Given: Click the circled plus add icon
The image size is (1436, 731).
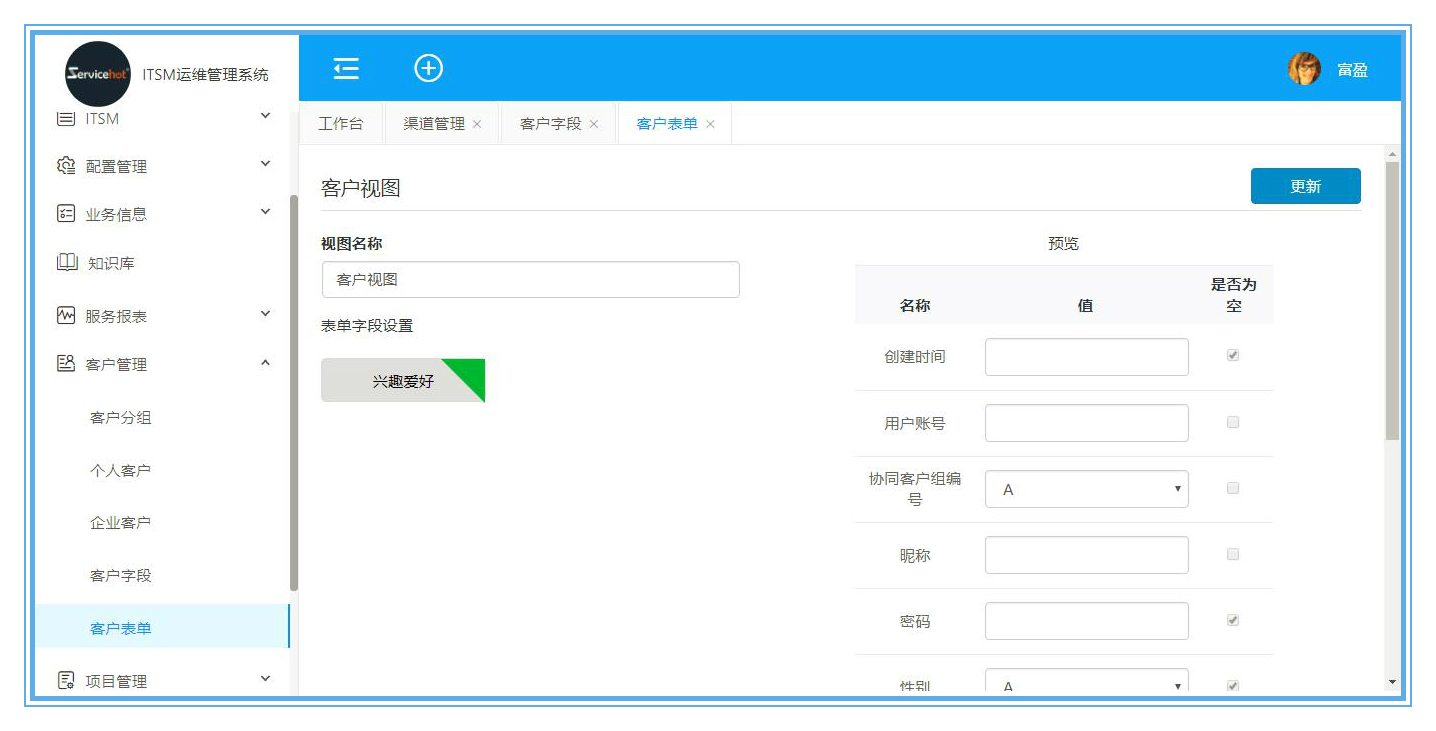Looking at the screenshot, I should pos(429,68).
